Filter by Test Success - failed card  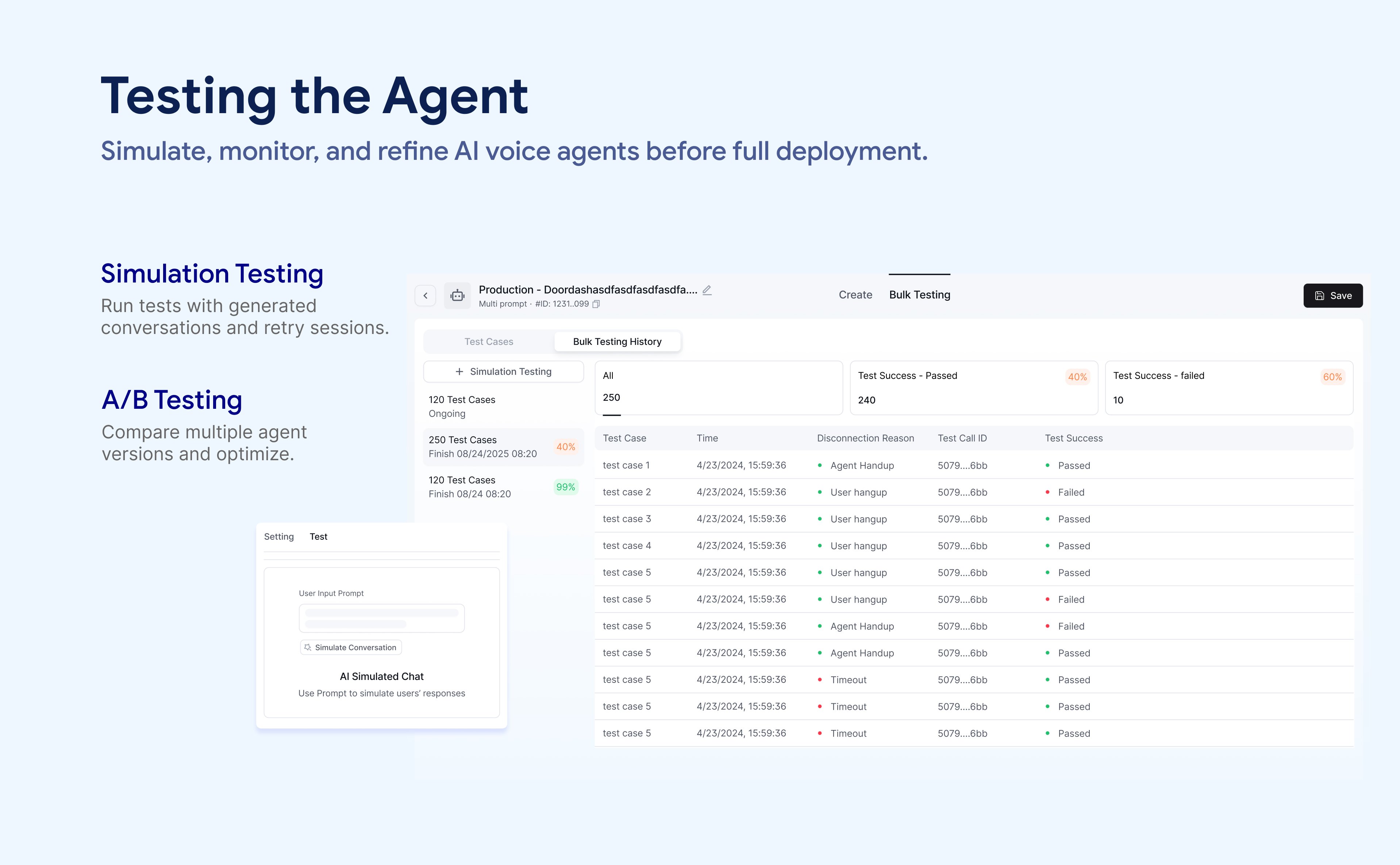(1228, 387)
